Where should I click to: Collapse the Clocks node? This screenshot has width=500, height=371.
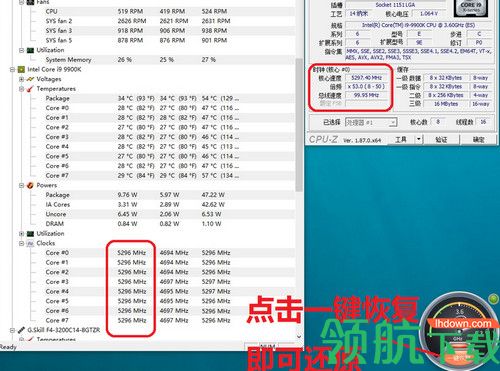click(22, 243)
